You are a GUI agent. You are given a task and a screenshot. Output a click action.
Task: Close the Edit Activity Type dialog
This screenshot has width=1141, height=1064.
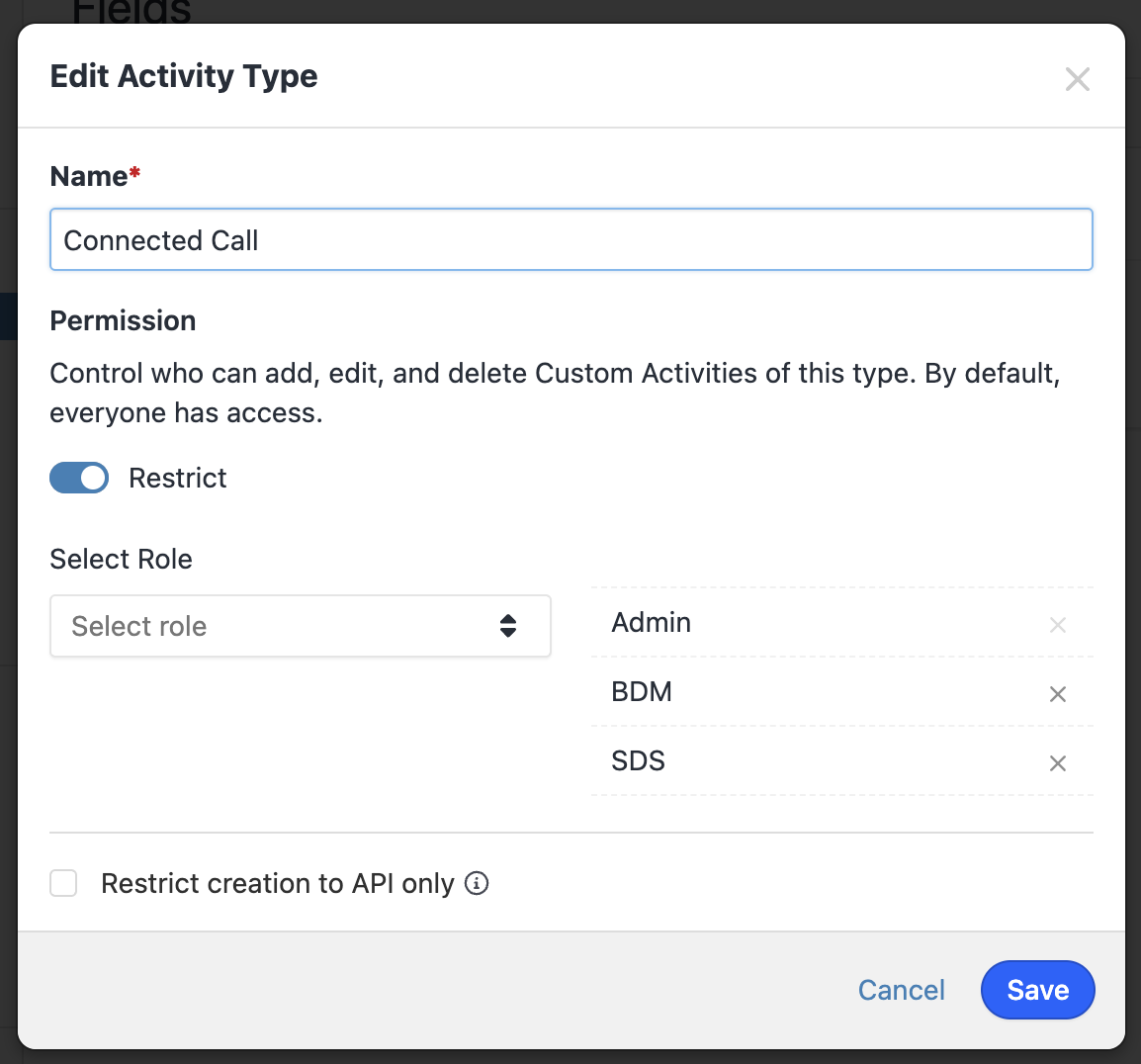1077,79
